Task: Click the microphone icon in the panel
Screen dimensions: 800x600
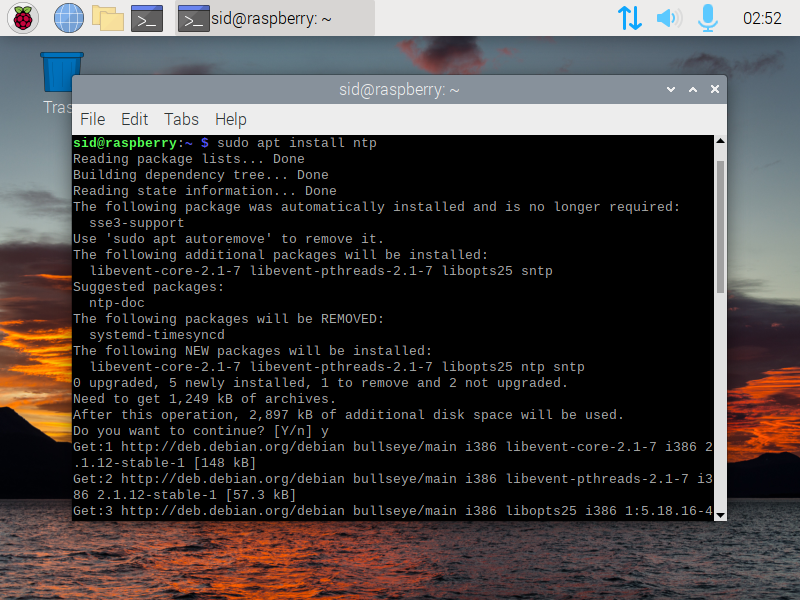Action: tap(708, 18)
